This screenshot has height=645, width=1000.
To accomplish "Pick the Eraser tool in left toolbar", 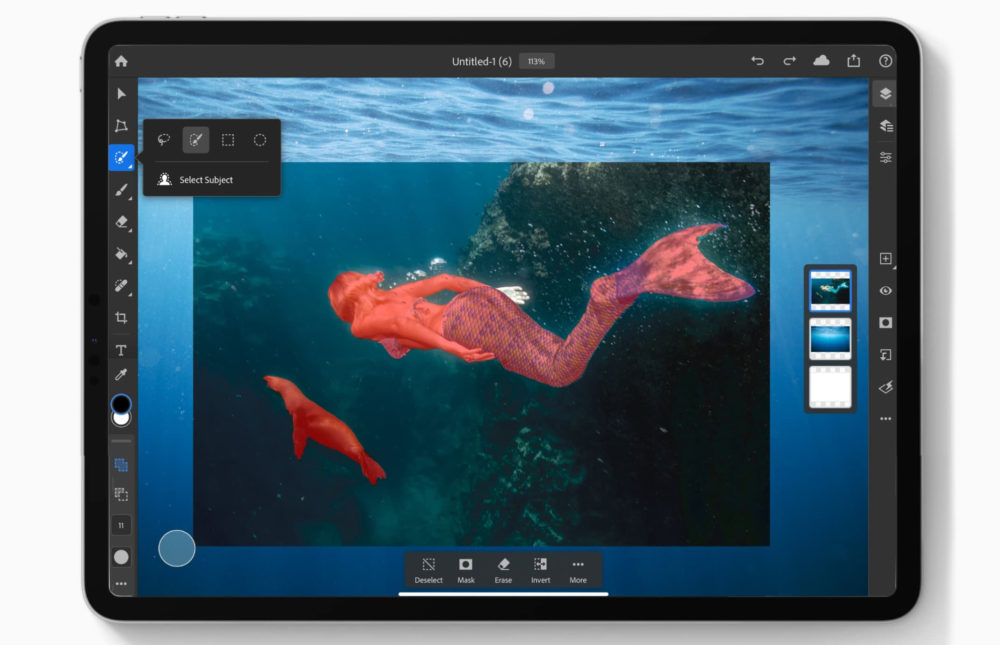I will (x=121, y=221).
